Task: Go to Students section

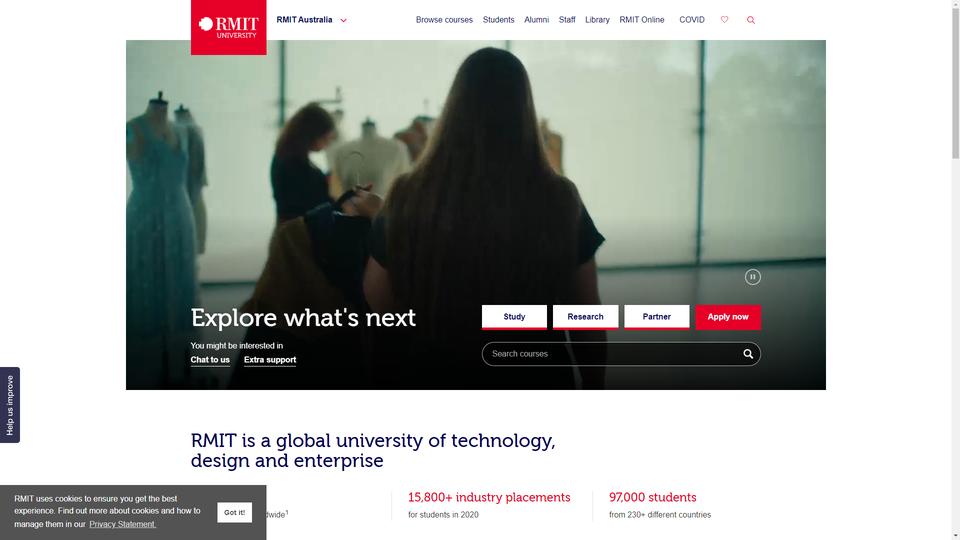Action: pos(498,20)
